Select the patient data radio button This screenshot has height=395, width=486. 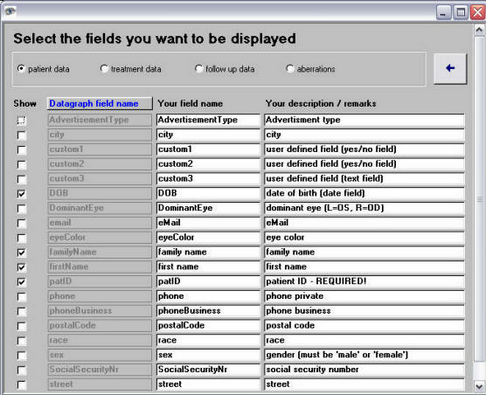click(x=21, y=69)
